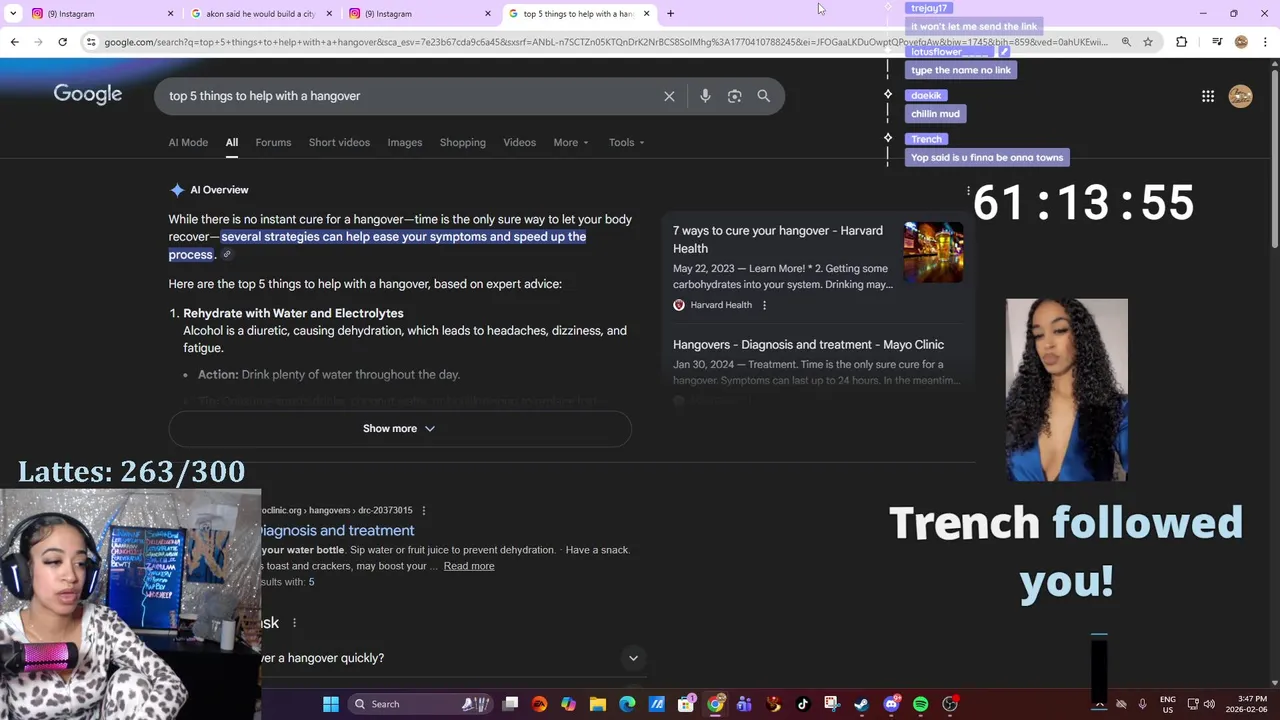
Task: Close the active Google search tab
Action: [x=646, y=13]
